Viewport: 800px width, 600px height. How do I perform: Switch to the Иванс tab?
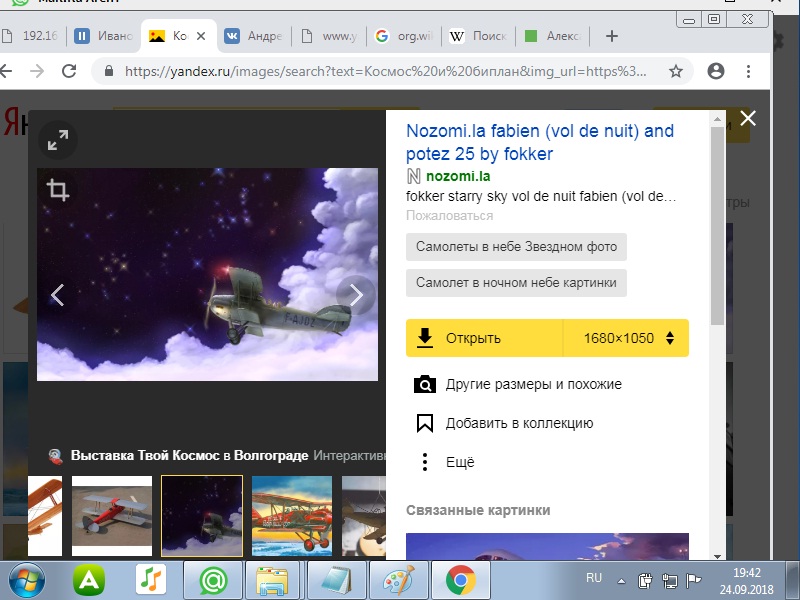point(104,36)
